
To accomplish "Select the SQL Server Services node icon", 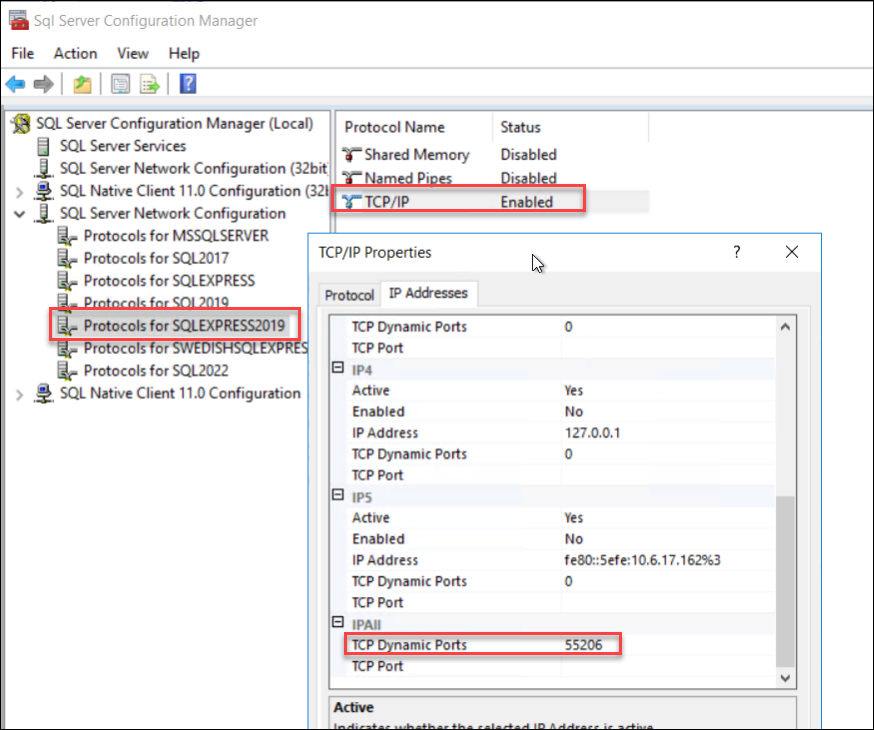I will pos(44,146).
